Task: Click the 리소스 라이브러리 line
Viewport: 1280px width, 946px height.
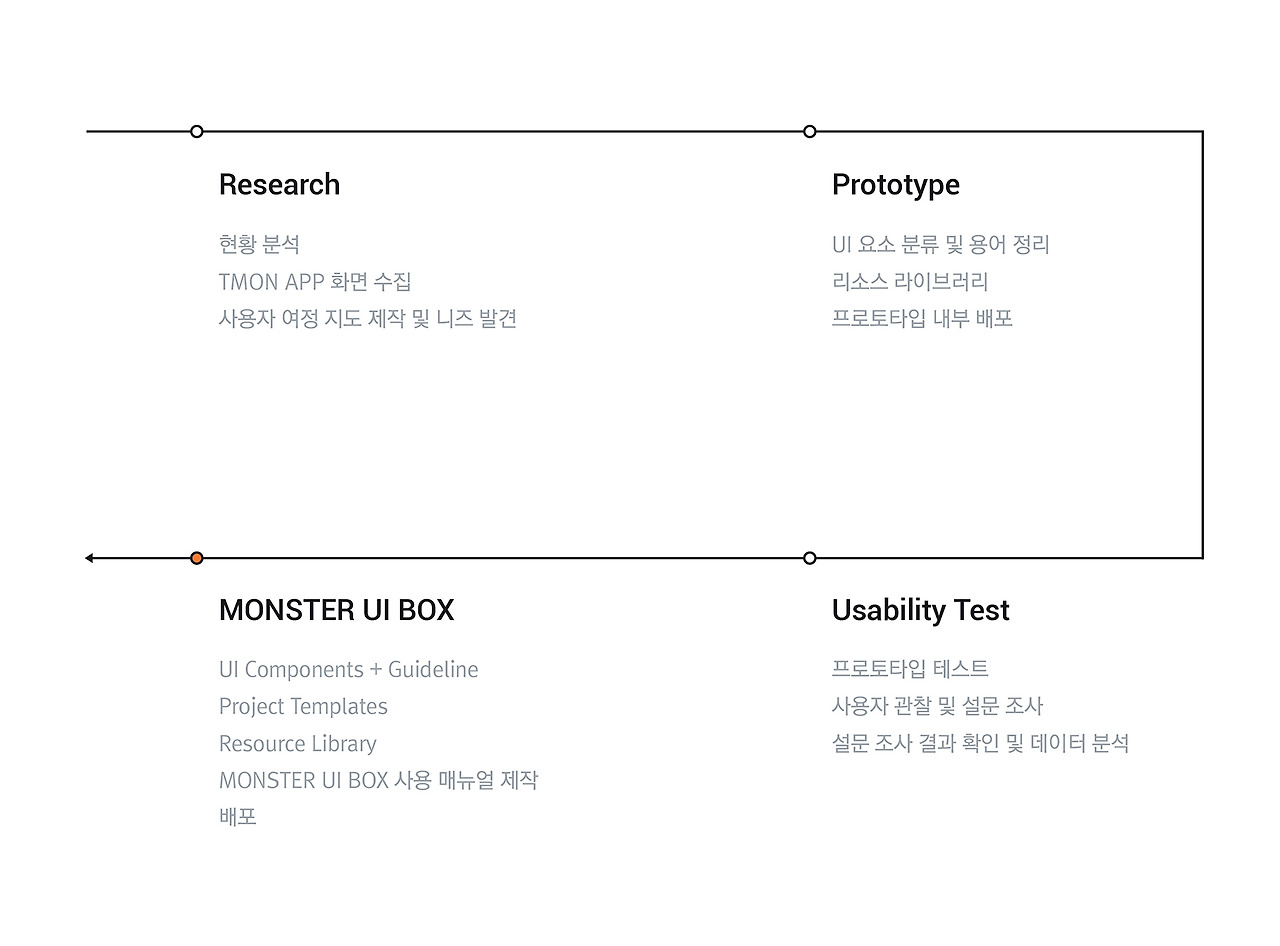Action: pyautogui.click(x=910, y=282)
